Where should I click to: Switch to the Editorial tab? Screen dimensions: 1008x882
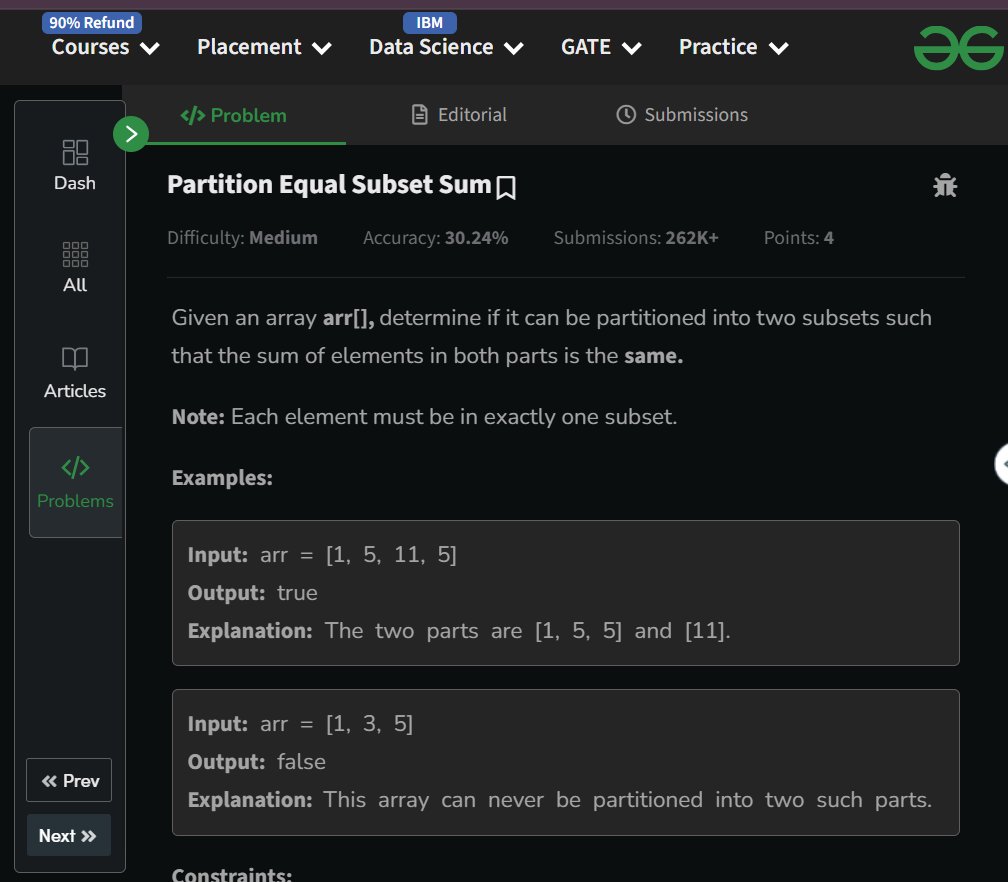(459, 114)
